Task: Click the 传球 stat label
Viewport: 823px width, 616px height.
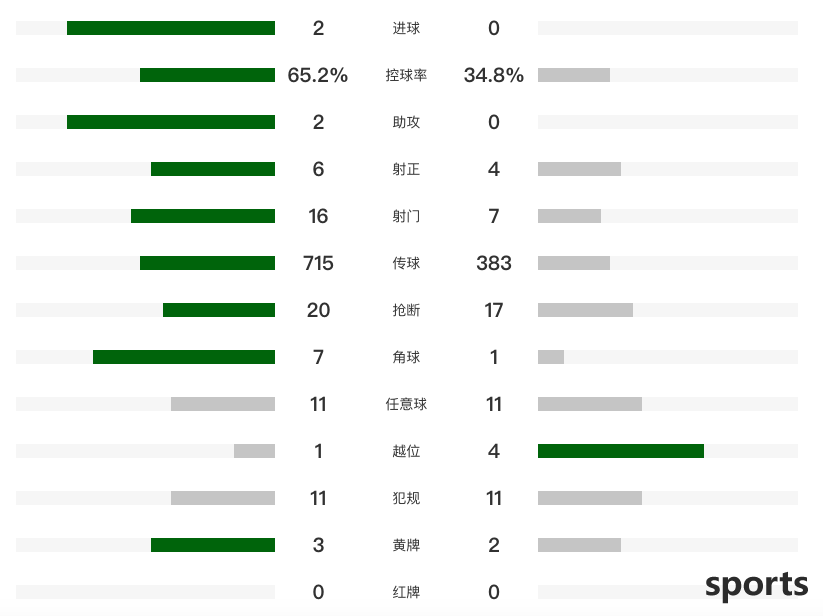Action: [x=406, y=263]
